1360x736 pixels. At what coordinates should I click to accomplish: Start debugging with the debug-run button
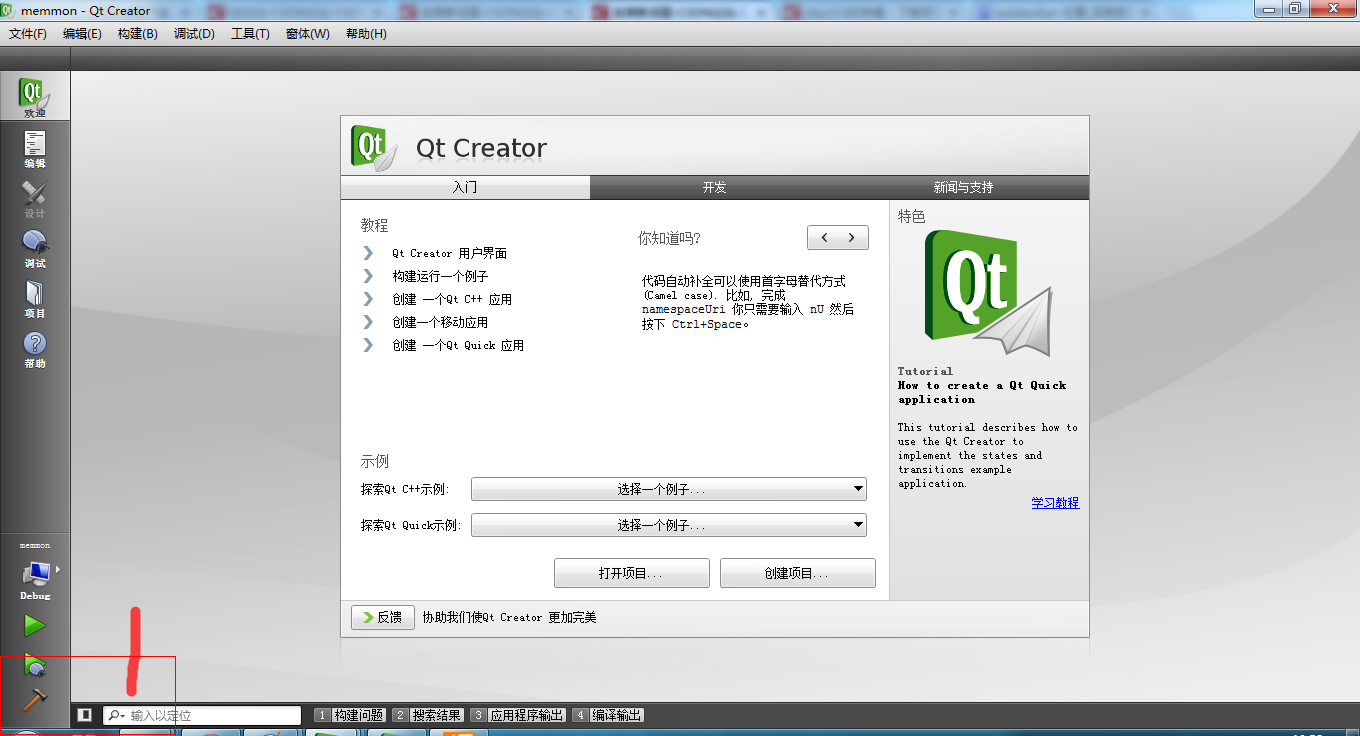pos(35,664)
